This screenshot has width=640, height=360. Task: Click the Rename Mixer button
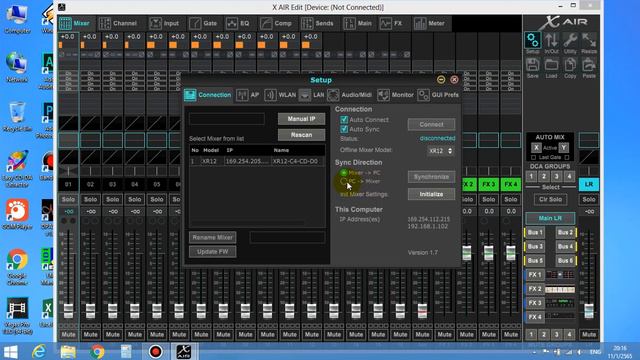pos(212,237)
